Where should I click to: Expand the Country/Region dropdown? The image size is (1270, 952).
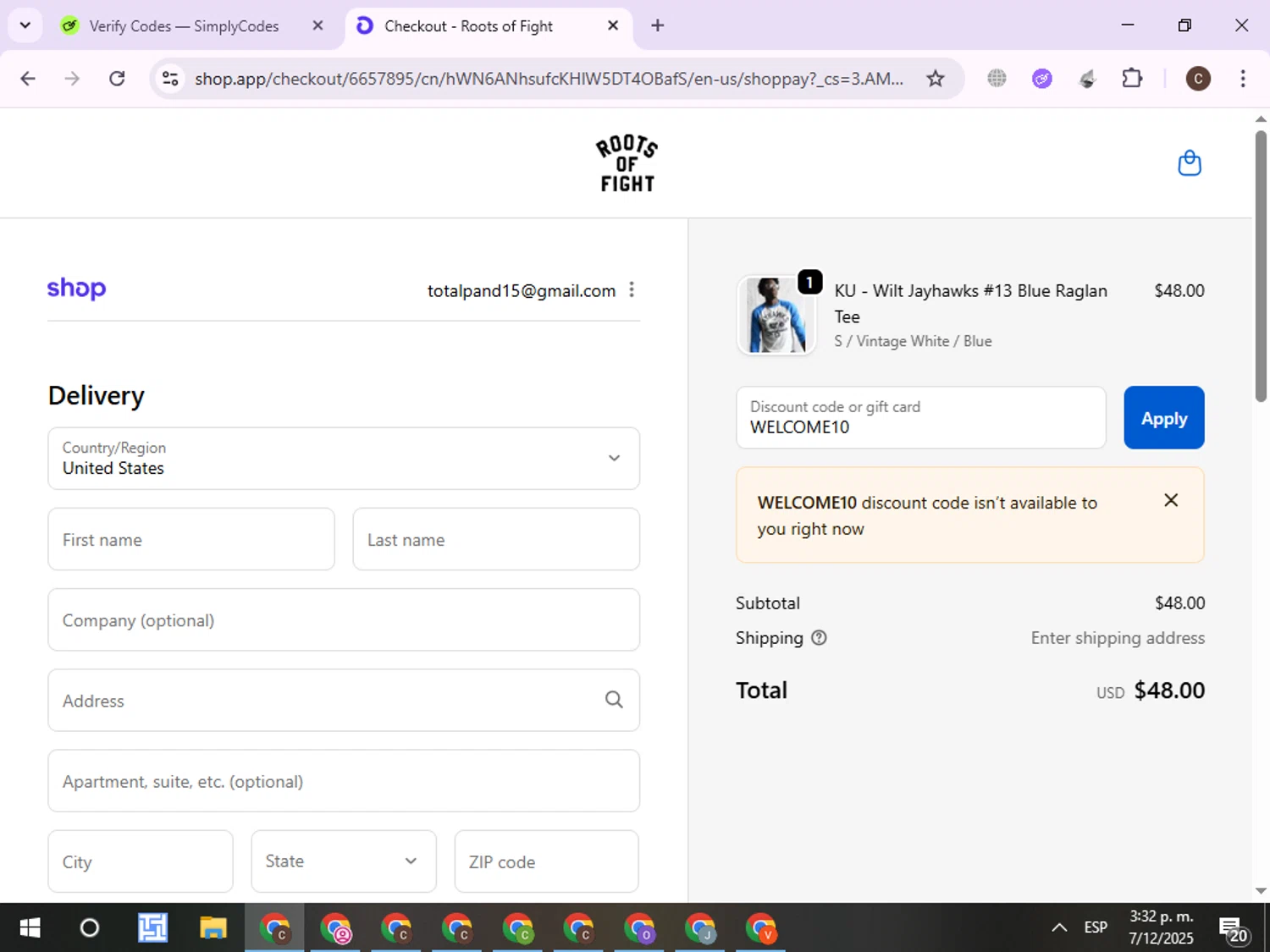(344, 458)
